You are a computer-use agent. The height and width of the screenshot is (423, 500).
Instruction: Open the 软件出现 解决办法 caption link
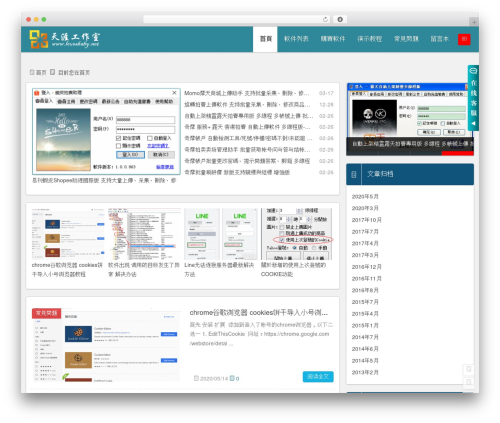click(144, 270)
